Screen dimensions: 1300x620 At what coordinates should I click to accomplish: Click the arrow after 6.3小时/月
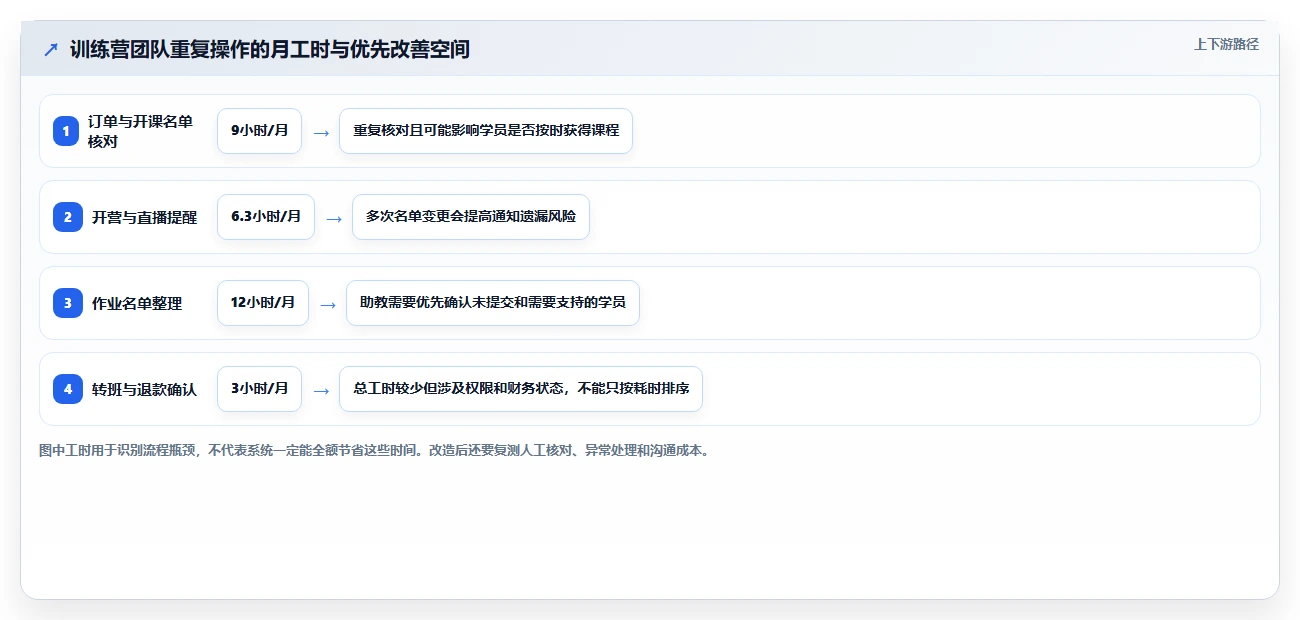click(333, 218)
